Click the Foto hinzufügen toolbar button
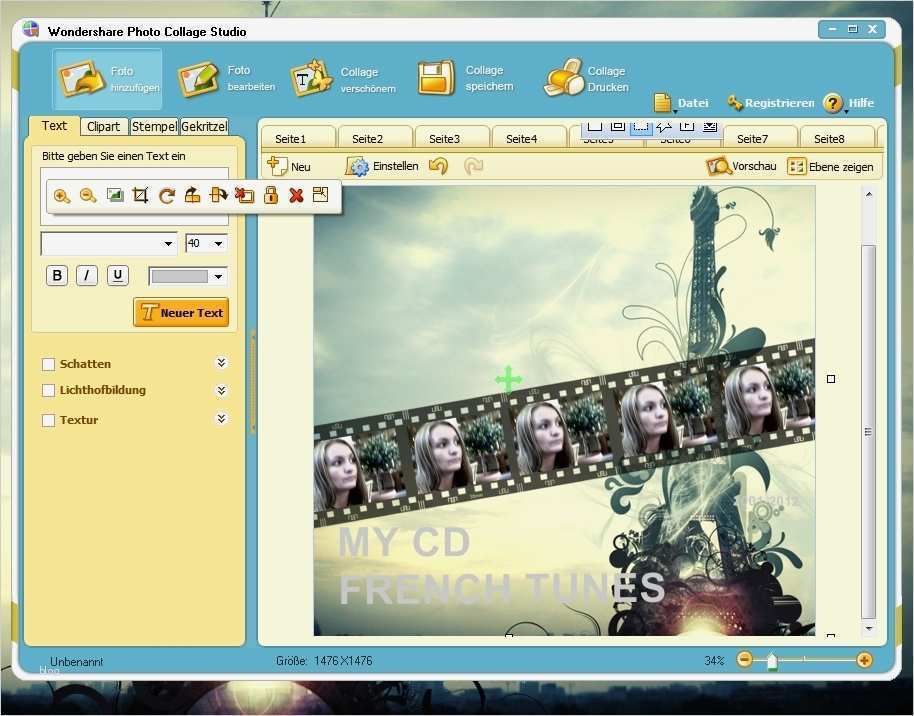Viewport: 914px width, 716px height. pyautogui.click(x=107, y=79)
